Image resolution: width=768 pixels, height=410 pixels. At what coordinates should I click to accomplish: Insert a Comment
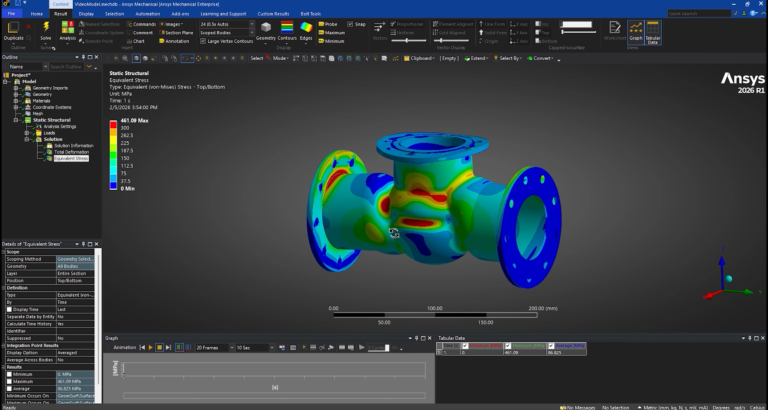point(140,33)
